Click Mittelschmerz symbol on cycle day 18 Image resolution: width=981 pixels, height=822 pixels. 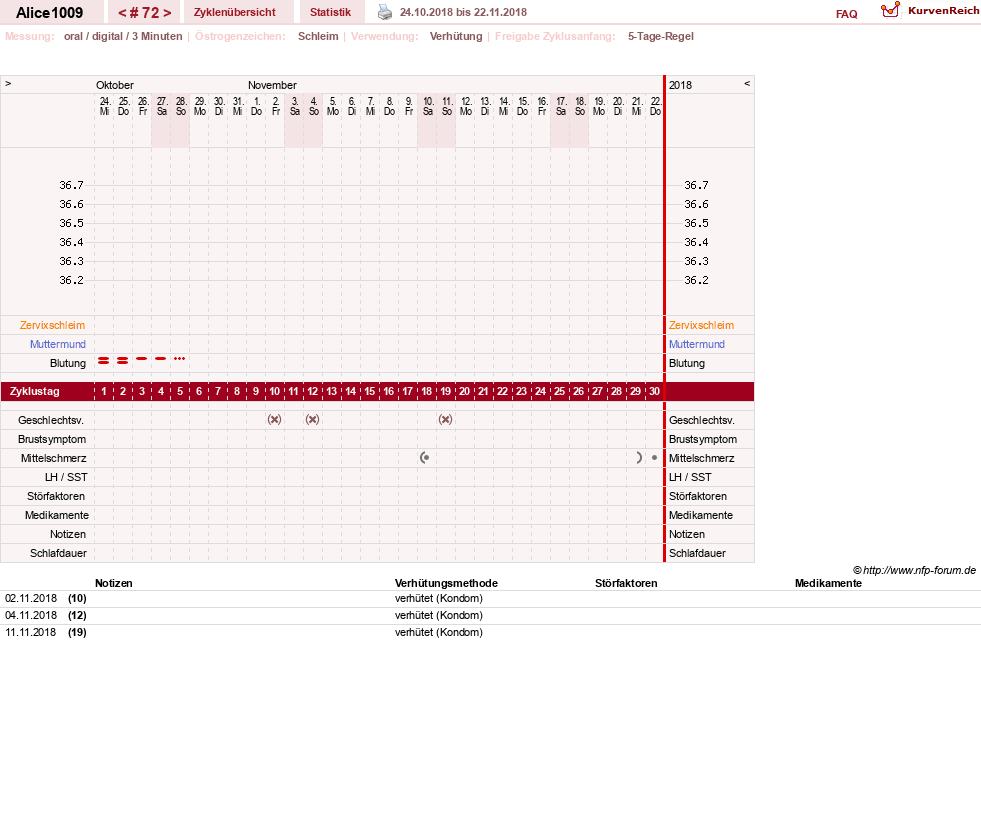coord(425,458)
